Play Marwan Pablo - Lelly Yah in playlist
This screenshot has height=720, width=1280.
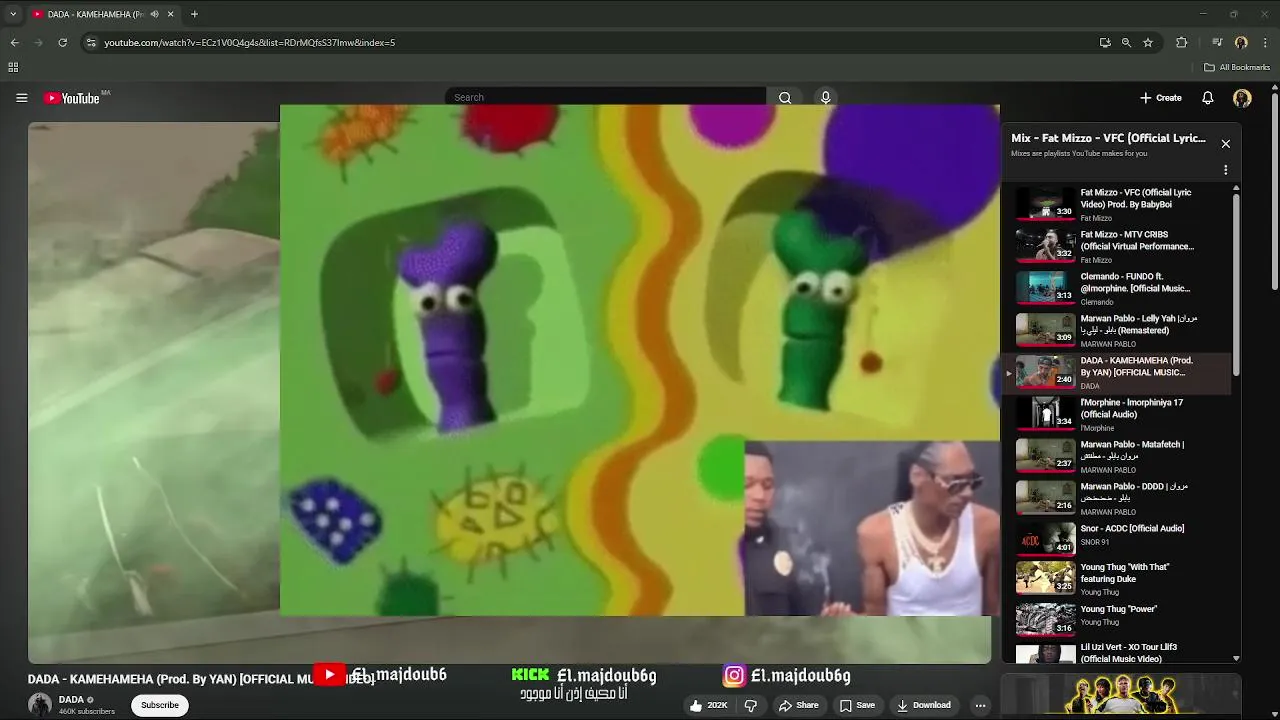[1118, 329]
